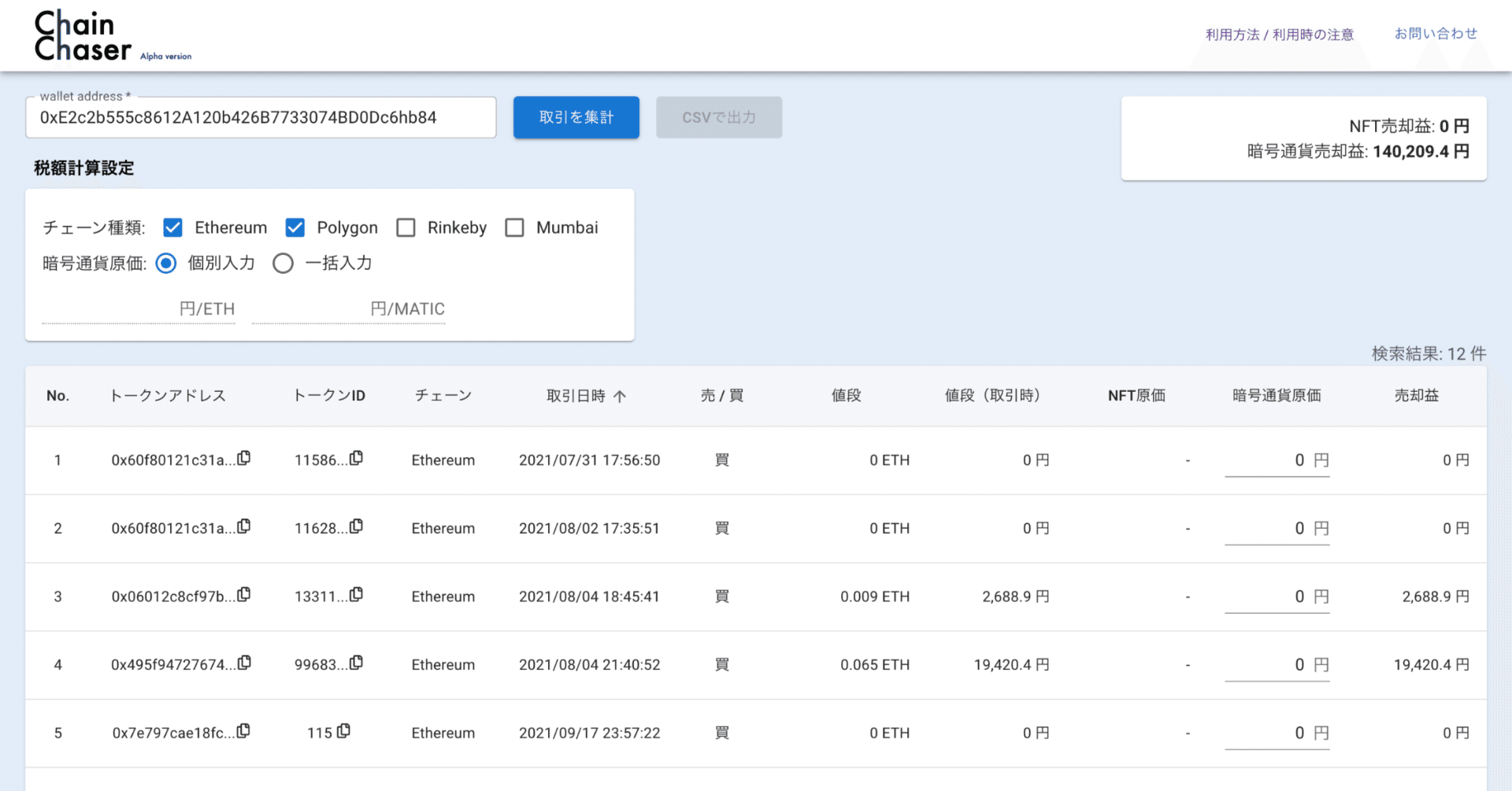This screenshot has height=791, width=1512.
Task: Copy the token address in row 1
Action: coord(245,459)
